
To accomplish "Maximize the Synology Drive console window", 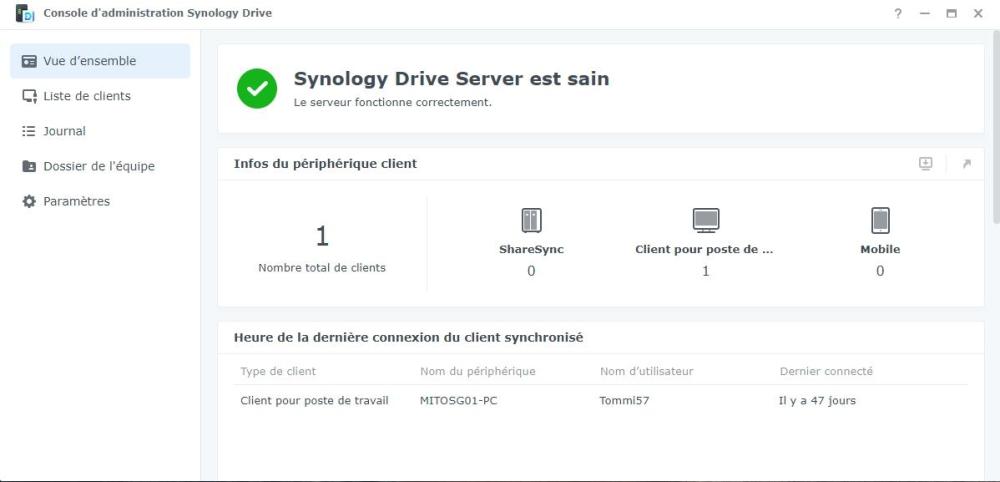I will pos(952,13).
